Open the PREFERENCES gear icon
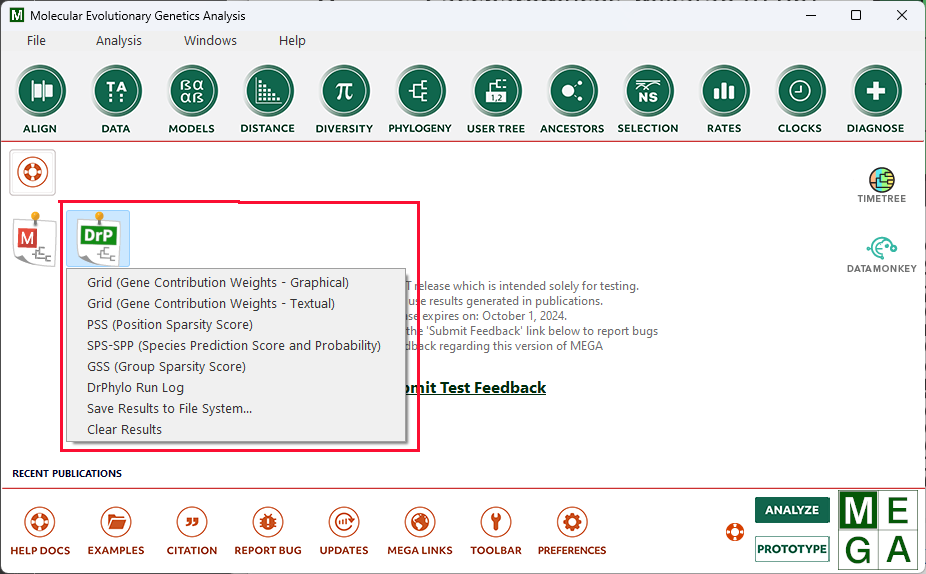 point(571,523)
